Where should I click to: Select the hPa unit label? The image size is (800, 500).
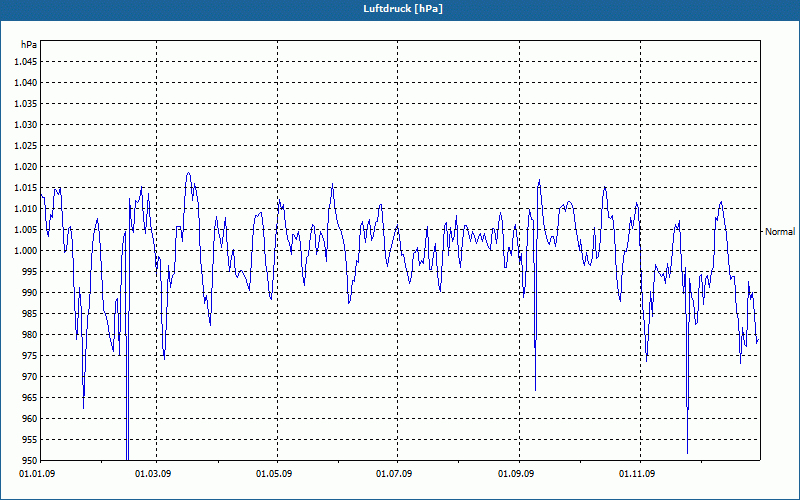29,44
